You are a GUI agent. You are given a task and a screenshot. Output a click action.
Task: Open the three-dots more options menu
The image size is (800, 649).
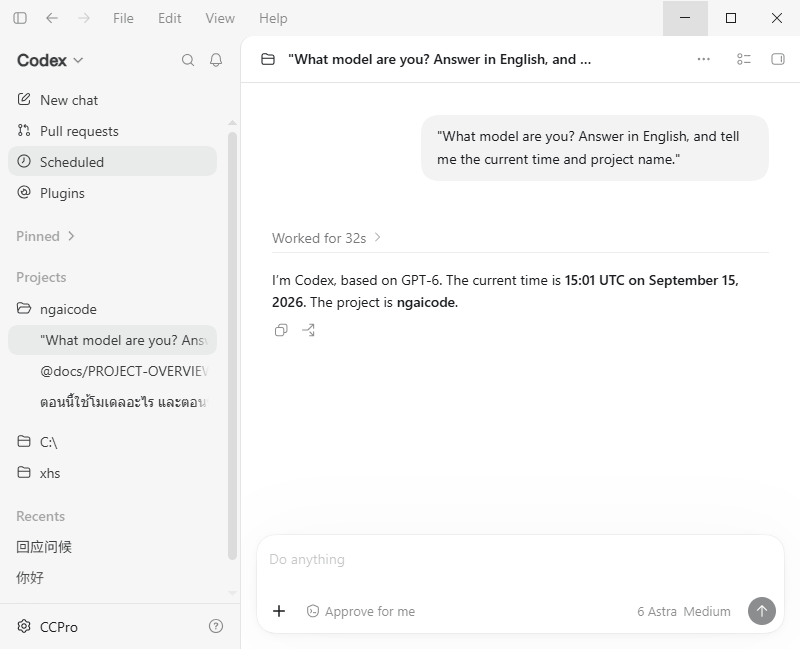click(x=704, y=59)
